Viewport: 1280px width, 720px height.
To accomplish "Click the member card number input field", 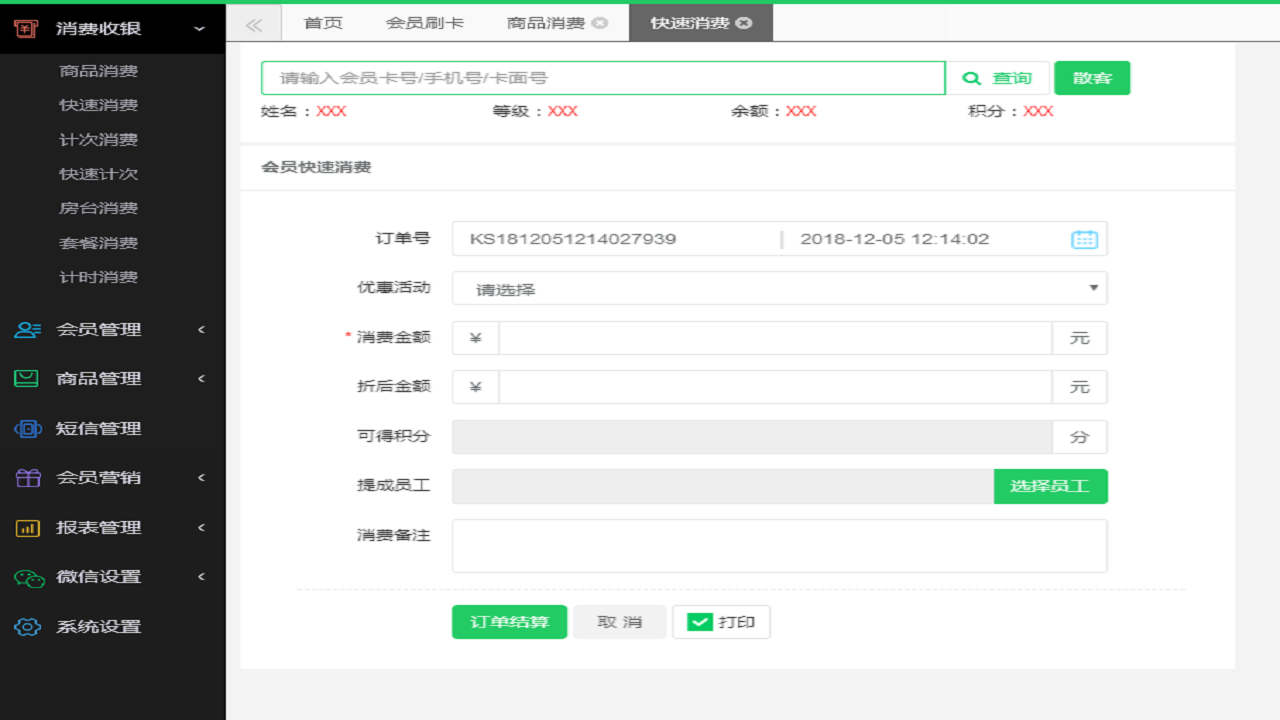I will click(x=602, y=77).
